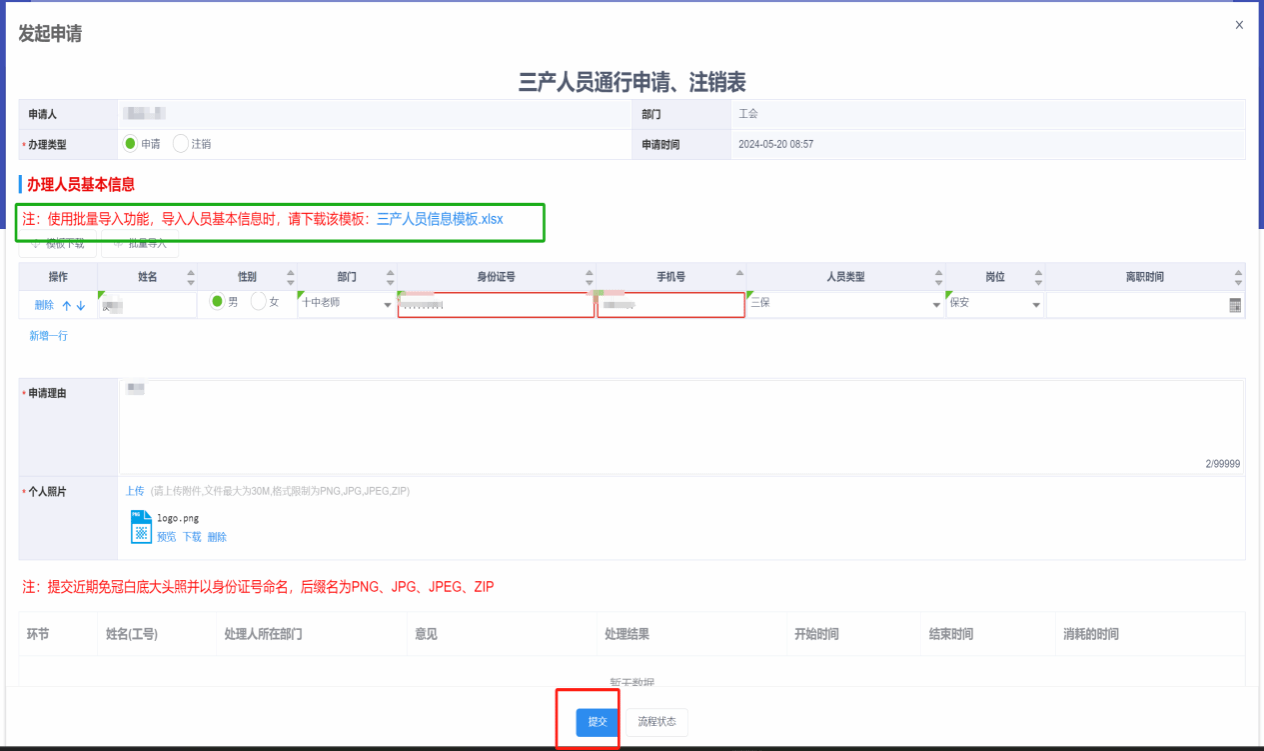Open the 岗位 dropdown showing 保安
The image size is (1264, 751).
[1036, 305]
